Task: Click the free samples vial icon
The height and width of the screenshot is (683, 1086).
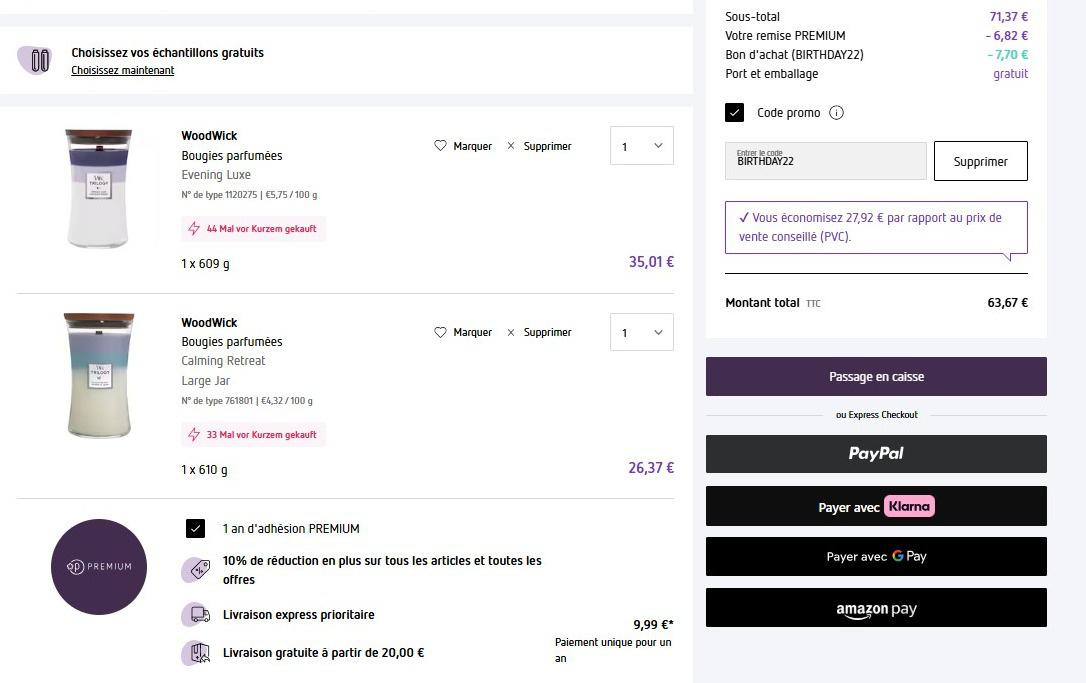Action: pyautogui.click(x=39, y=61)
